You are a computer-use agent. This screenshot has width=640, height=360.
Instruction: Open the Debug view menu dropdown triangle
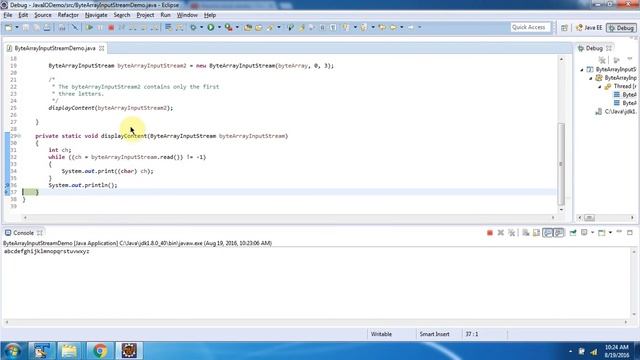tap(630, 60)
